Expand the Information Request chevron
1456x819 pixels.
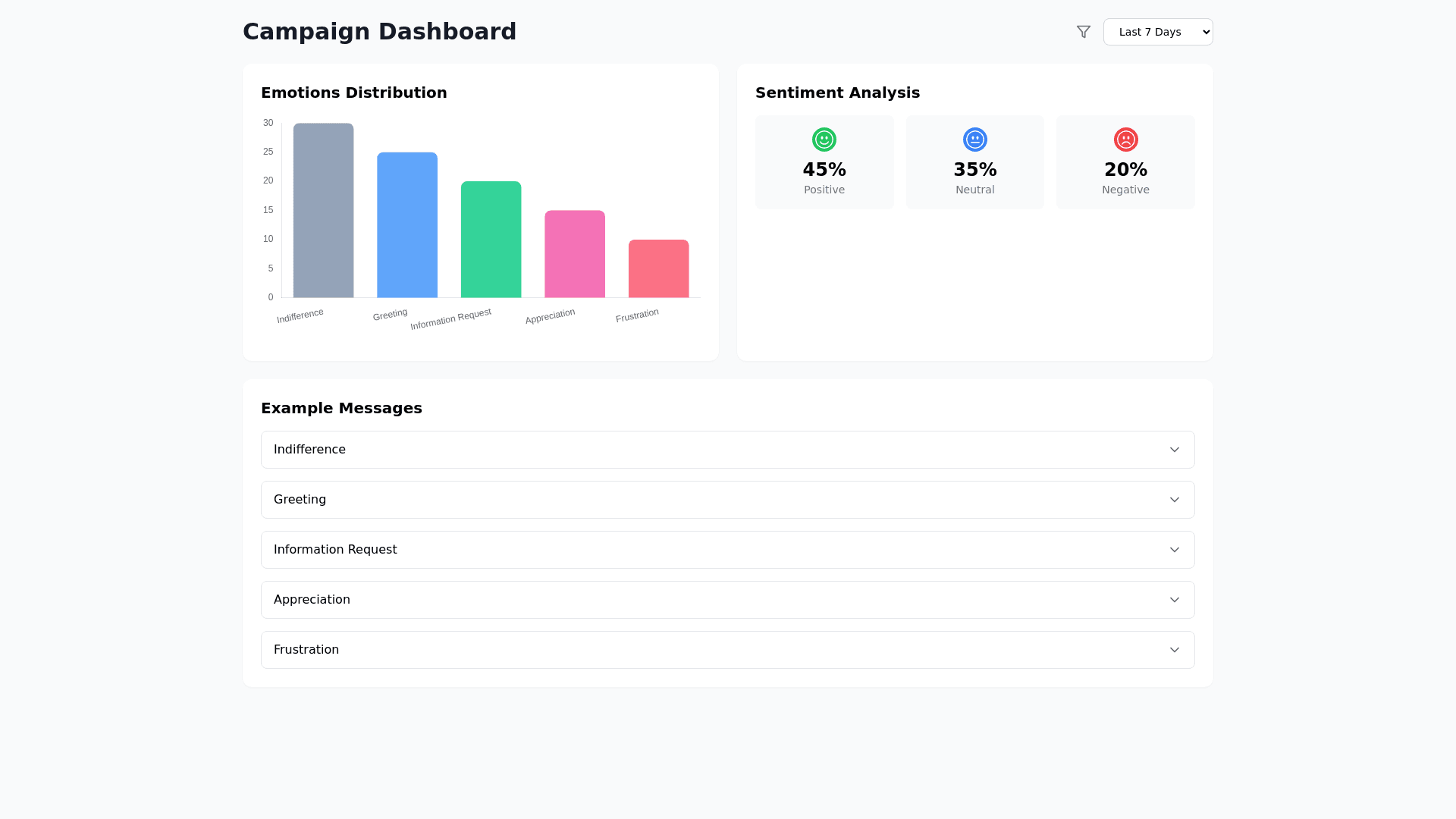(1174, 550)
